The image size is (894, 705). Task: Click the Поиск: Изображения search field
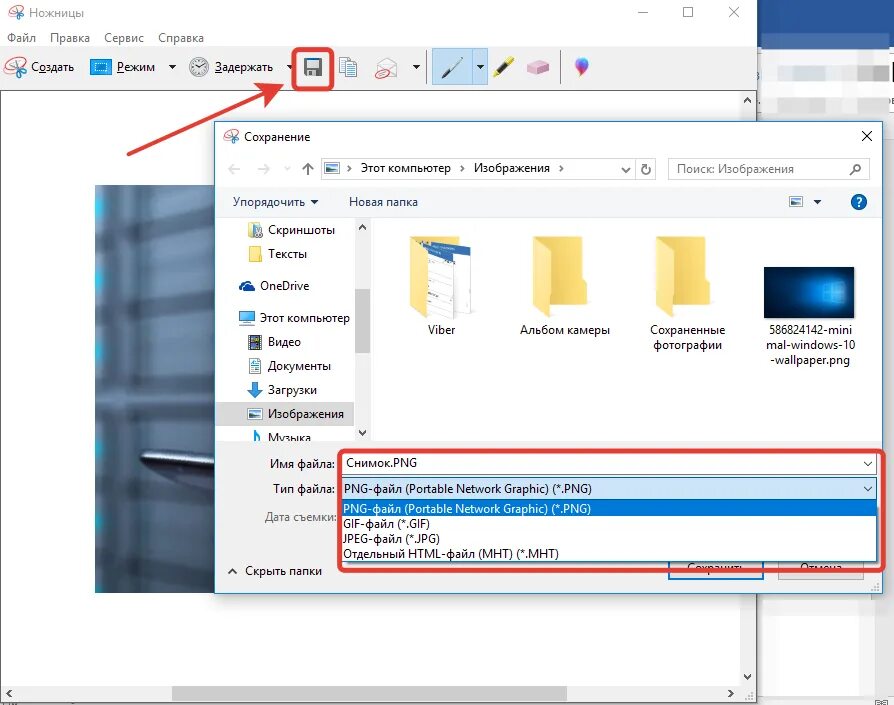pyautogui.click(x=769, y=169)
